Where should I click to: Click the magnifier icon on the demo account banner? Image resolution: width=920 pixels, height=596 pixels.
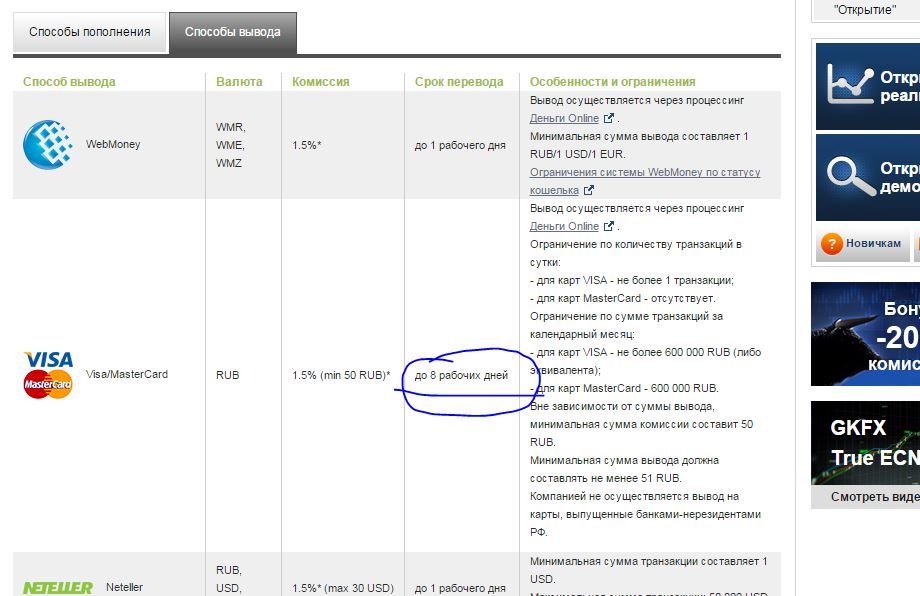point(851,177)
